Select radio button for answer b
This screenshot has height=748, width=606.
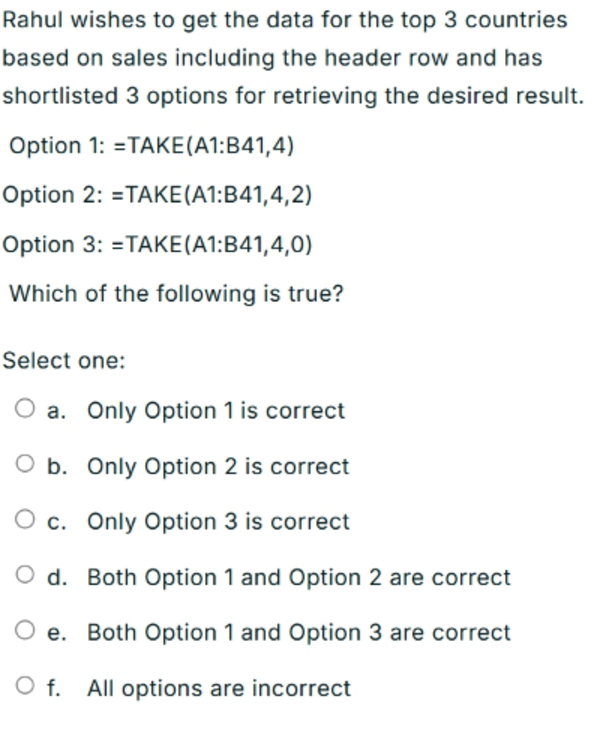25,464
